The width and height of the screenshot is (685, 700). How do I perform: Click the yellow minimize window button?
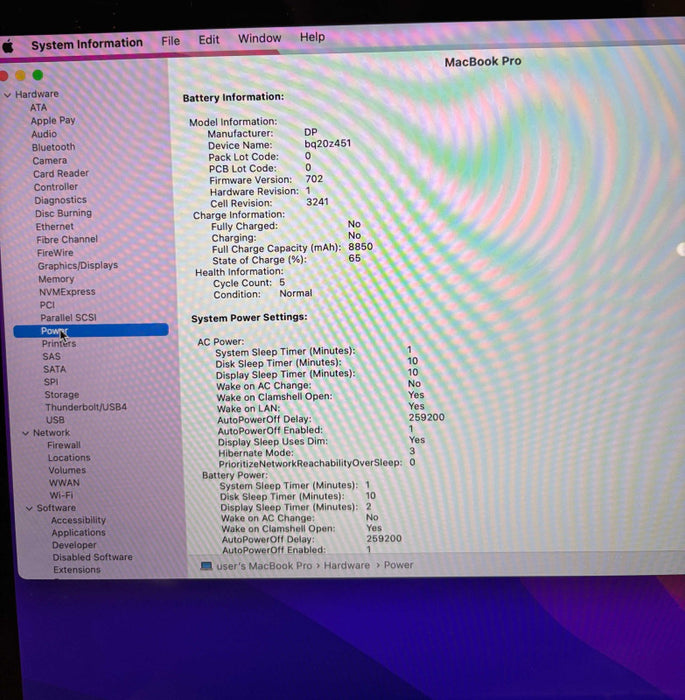[20, 75]
